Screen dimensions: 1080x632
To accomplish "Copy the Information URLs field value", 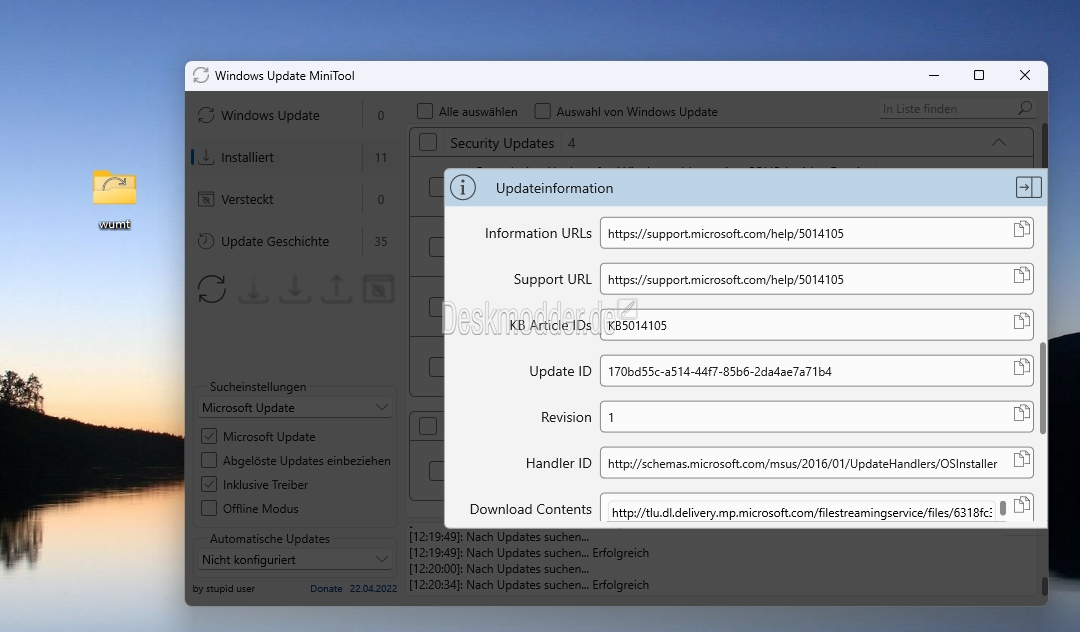I will 1021,229.
